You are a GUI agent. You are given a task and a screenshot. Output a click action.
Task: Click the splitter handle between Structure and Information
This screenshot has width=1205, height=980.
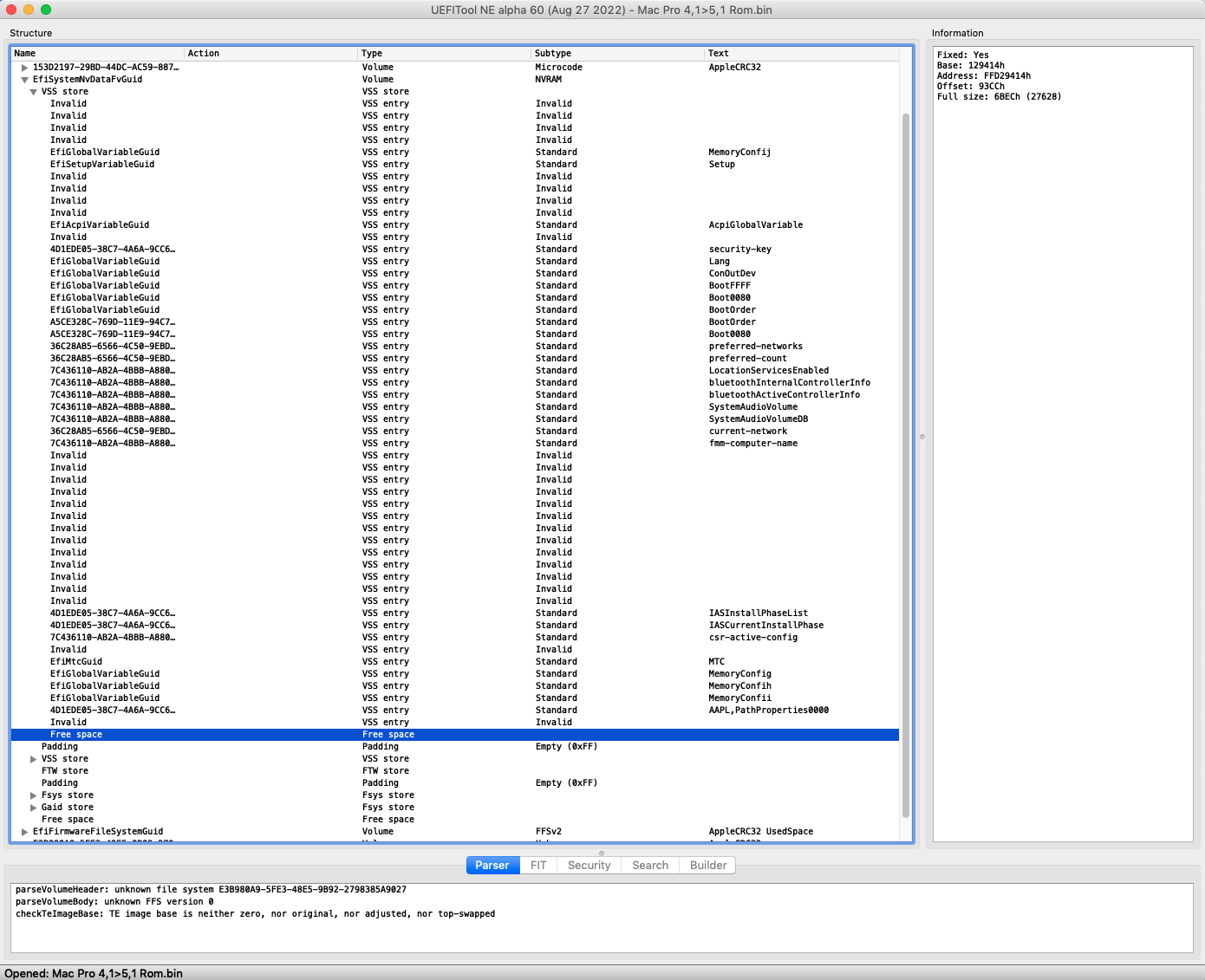[922, 437]
